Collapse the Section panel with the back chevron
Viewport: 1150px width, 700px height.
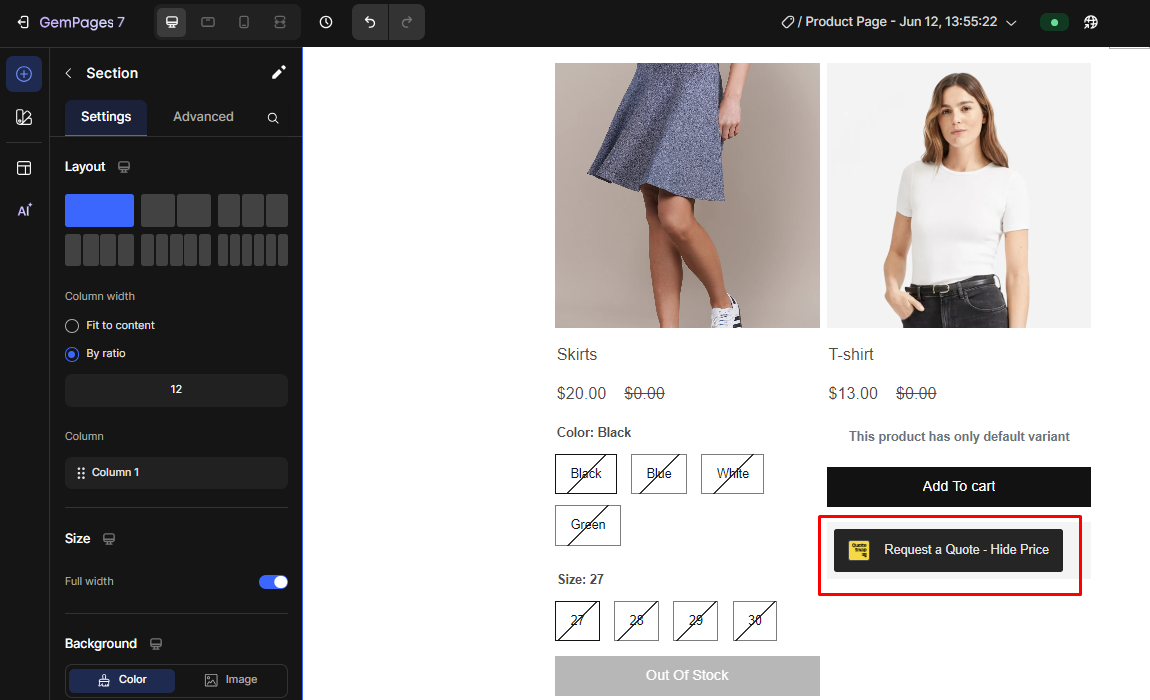point(67,72)
